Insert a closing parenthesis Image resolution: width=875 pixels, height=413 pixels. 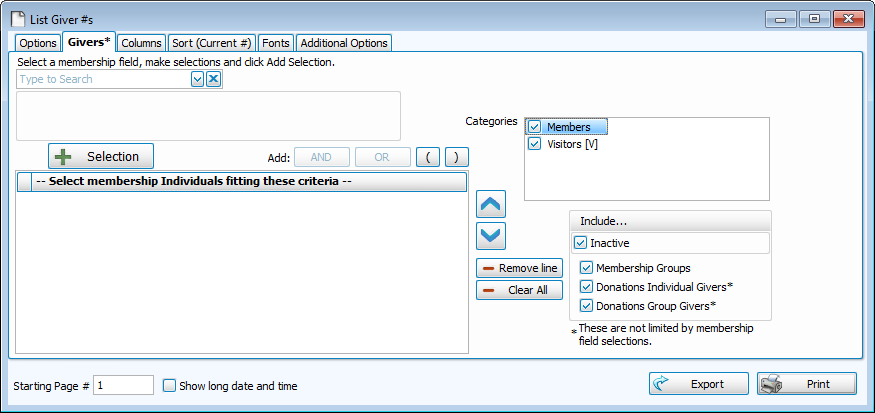point(456,157)
